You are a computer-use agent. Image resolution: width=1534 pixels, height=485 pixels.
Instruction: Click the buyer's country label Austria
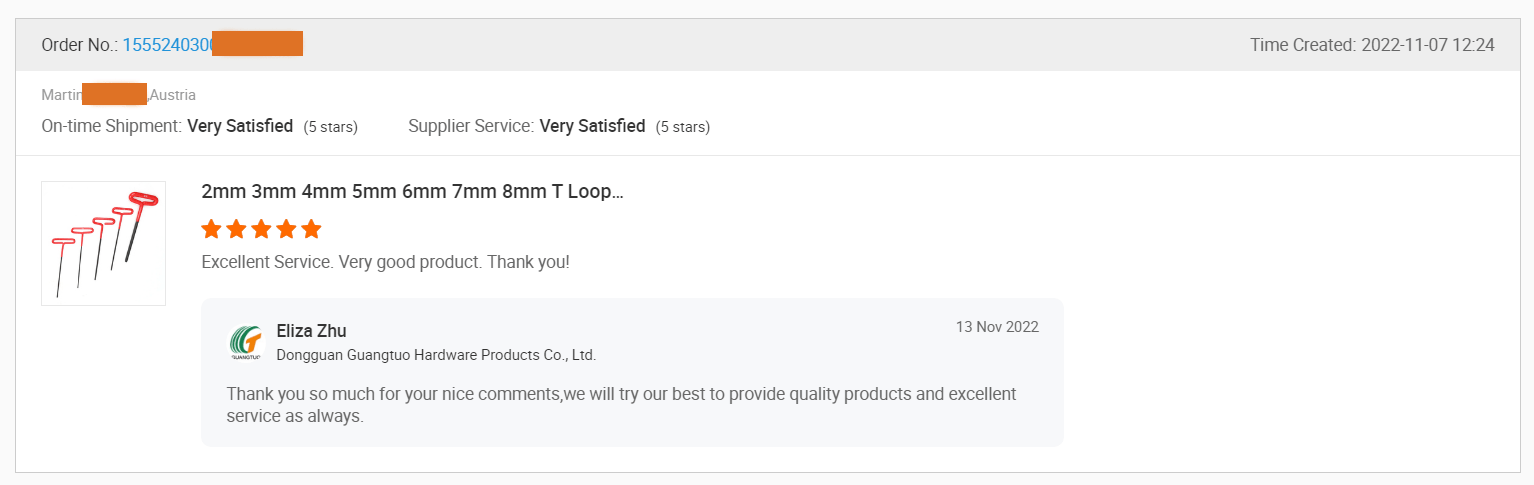tap(173, 95)
